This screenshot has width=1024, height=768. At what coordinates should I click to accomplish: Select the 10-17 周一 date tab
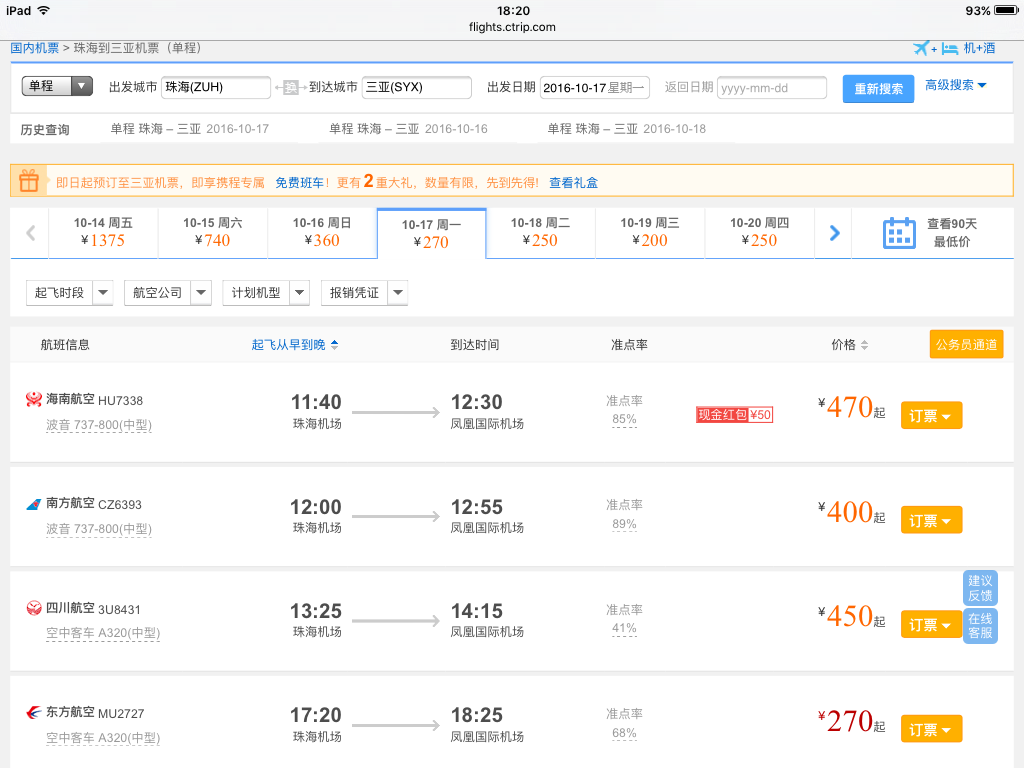pos(431,234)
